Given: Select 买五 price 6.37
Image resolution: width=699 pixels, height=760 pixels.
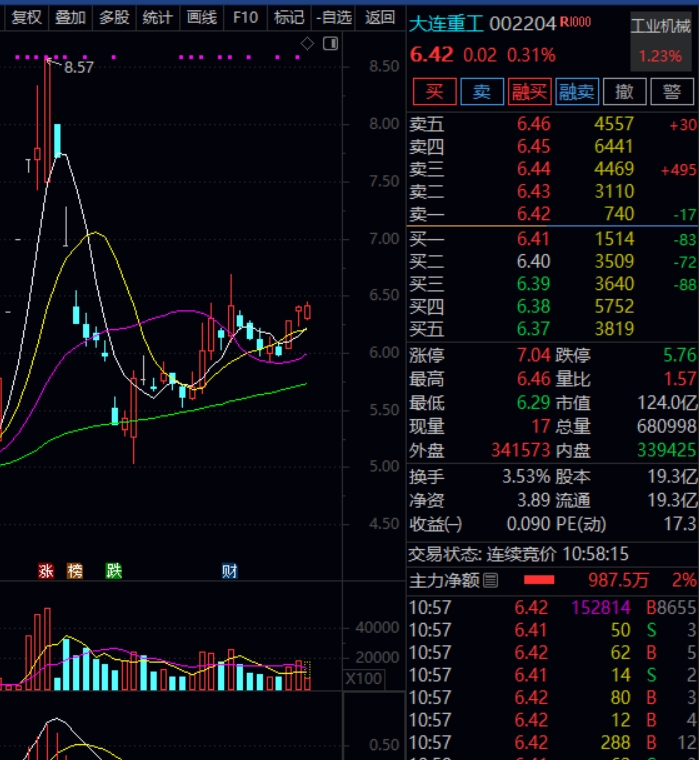Looking at the screenshot, I should click(x=533, y=329).
